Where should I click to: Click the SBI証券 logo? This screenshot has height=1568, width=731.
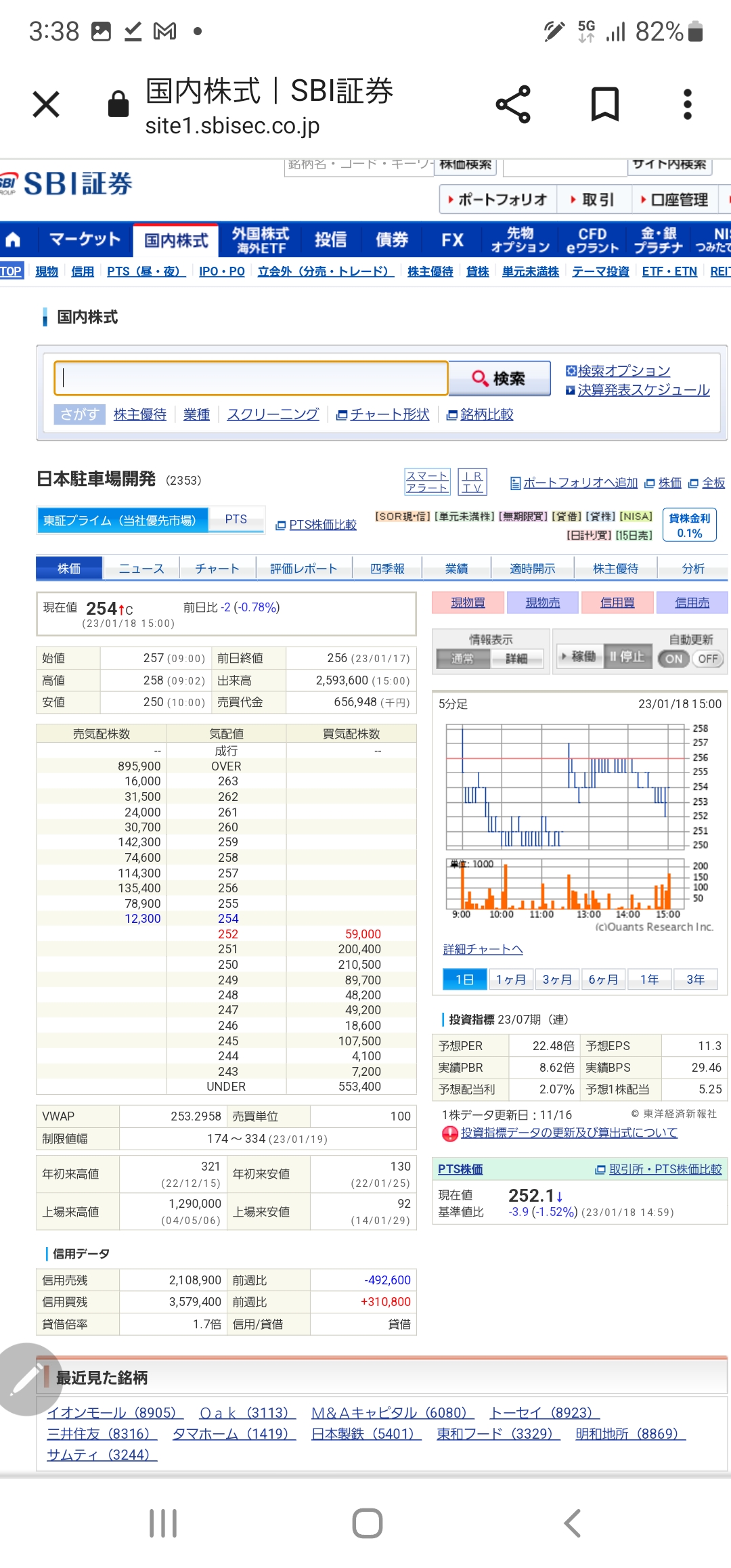tap(66, 183)
